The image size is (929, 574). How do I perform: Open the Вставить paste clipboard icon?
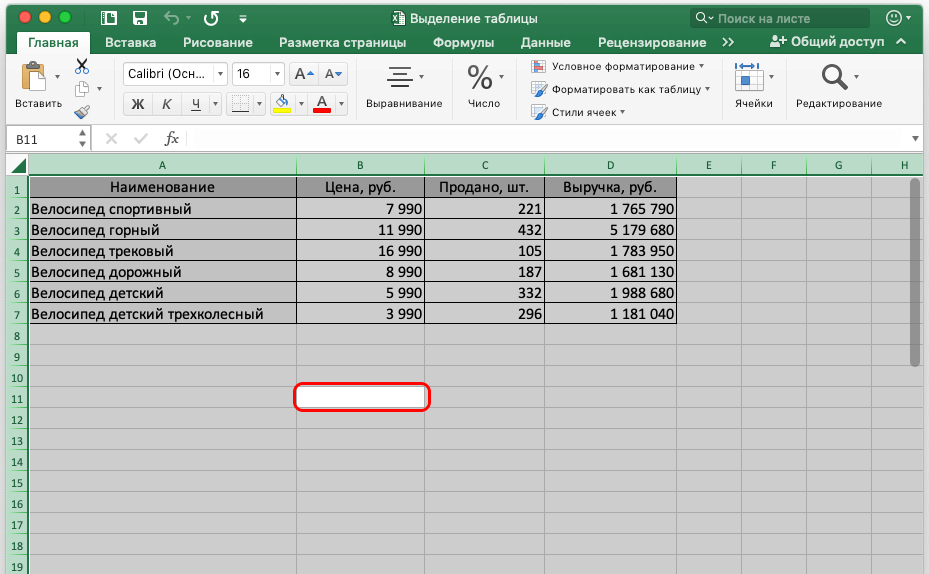pyautogui.click(x=33, y=77)
